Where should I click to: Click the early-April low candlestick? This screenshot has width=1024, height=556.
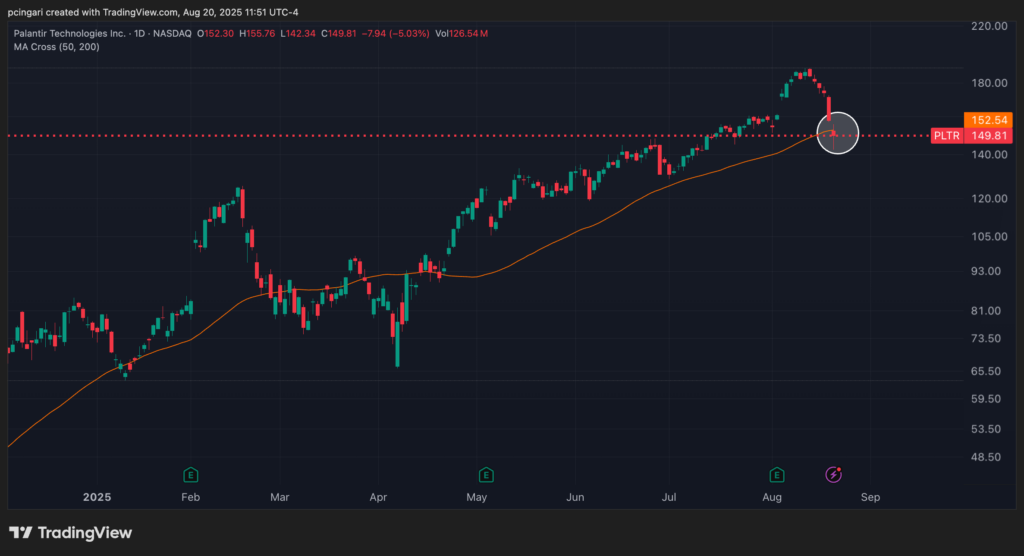pyautogui.click(x=397, y=344)
